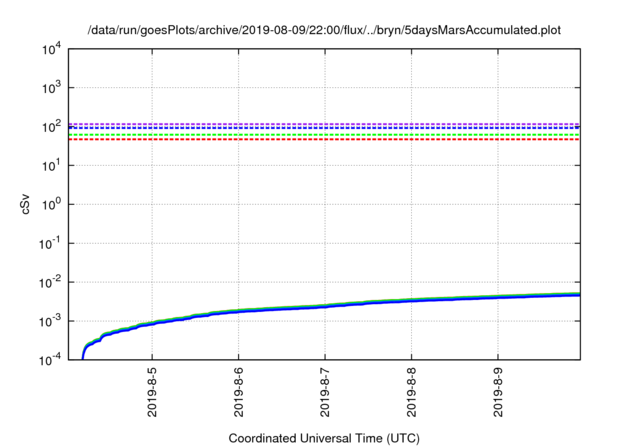This screenshot has height=448, width=640.
Task: Click the Coordinated Universal Time (UTC) axis title
Action: [324, 438]
